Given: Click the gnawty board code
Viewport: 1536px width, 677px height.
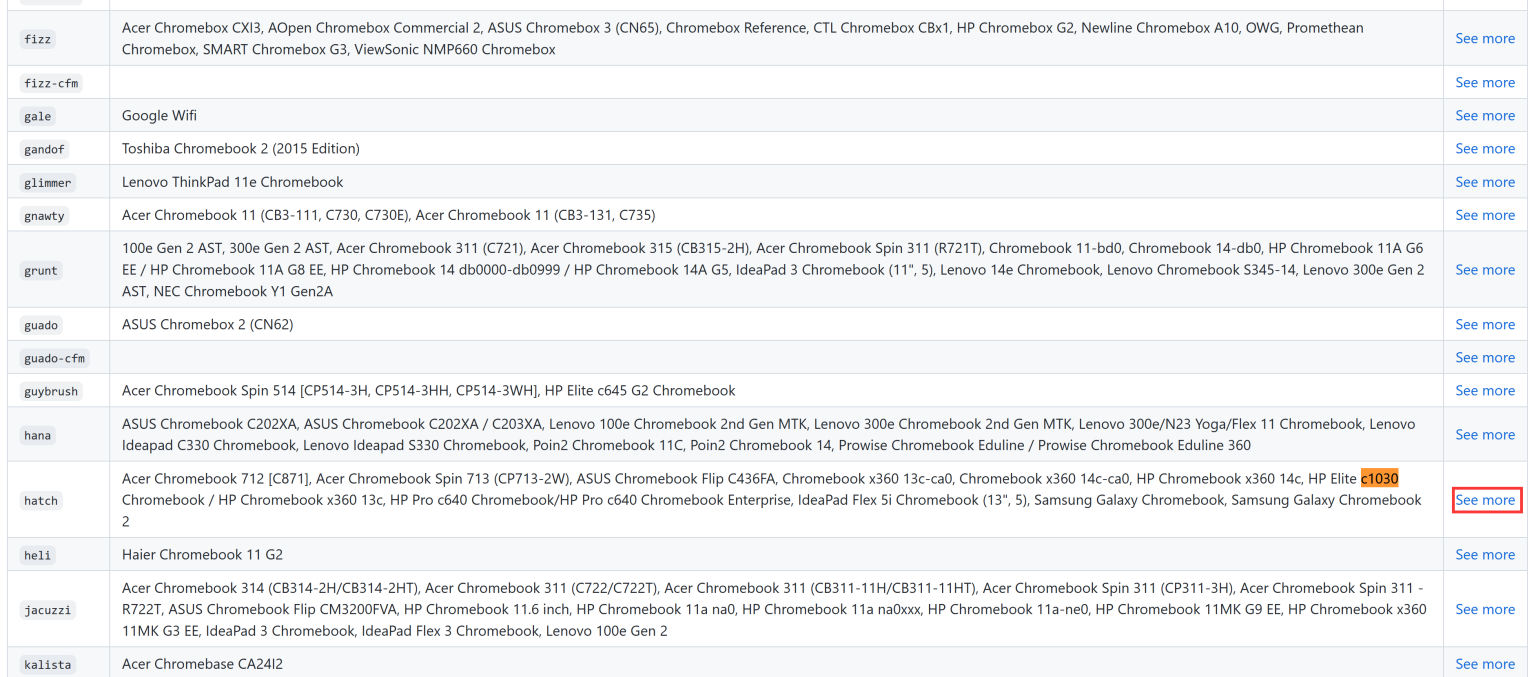Looking at the screenshot, I should click(x=44, y=215).
